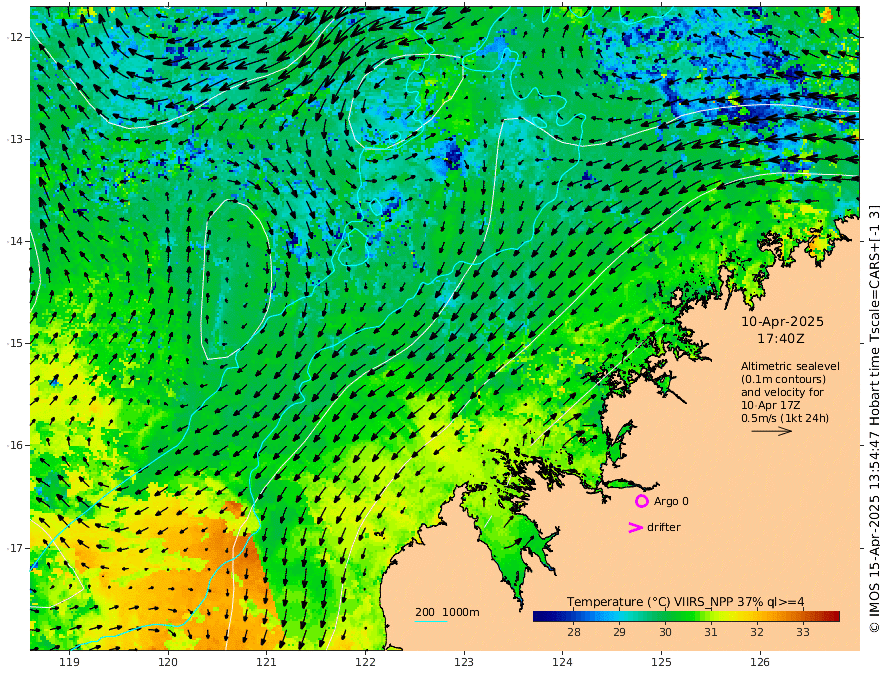Click the 'Altimetric sealevel' caption line
This screenshot has width=880, height=680.
(790, 366)
